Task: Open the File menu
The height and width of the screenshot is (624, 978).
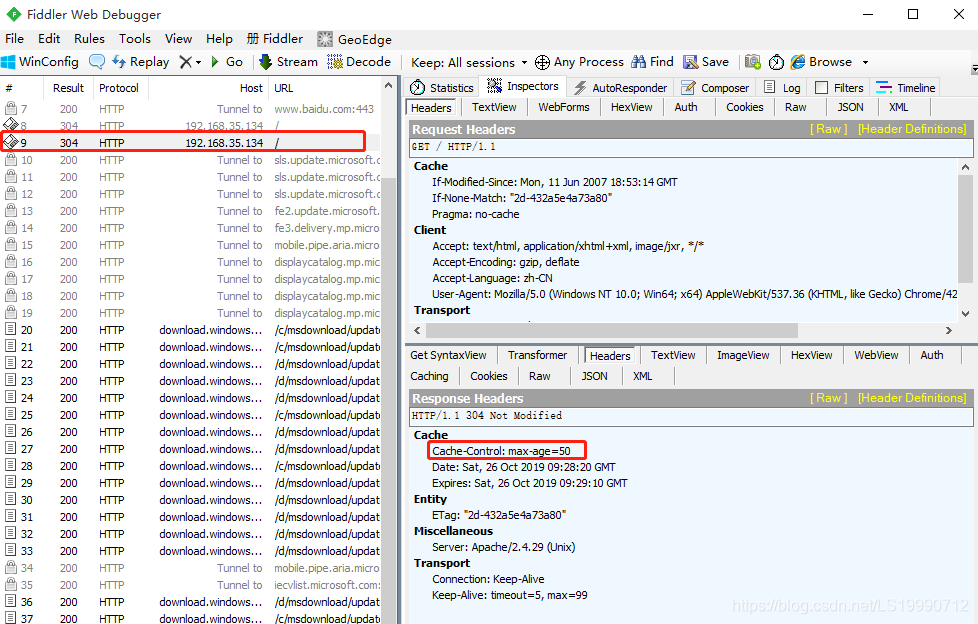Action: pyautogui.click(x=14, y=39)
